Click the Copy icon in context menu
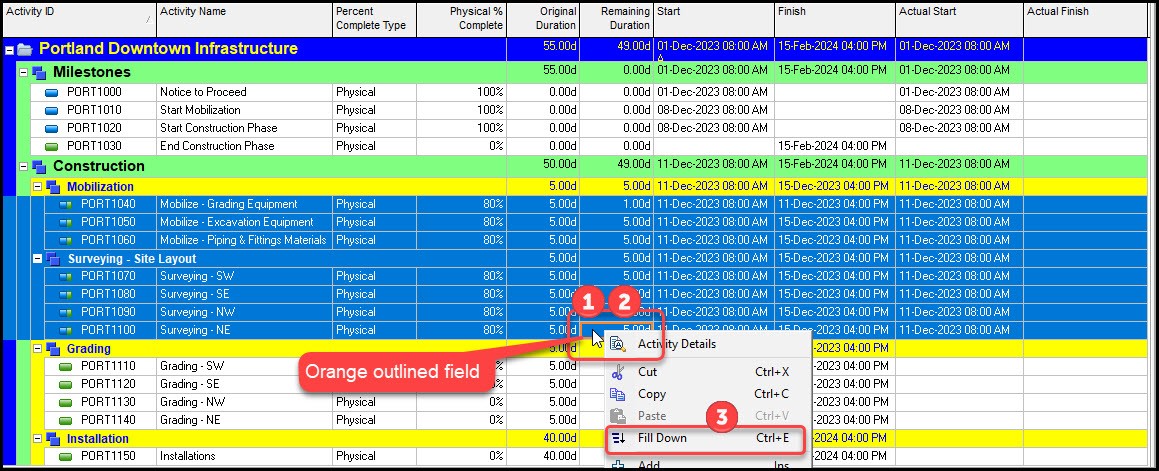Viewport: 1159px width, 471px height. point(618,394)
